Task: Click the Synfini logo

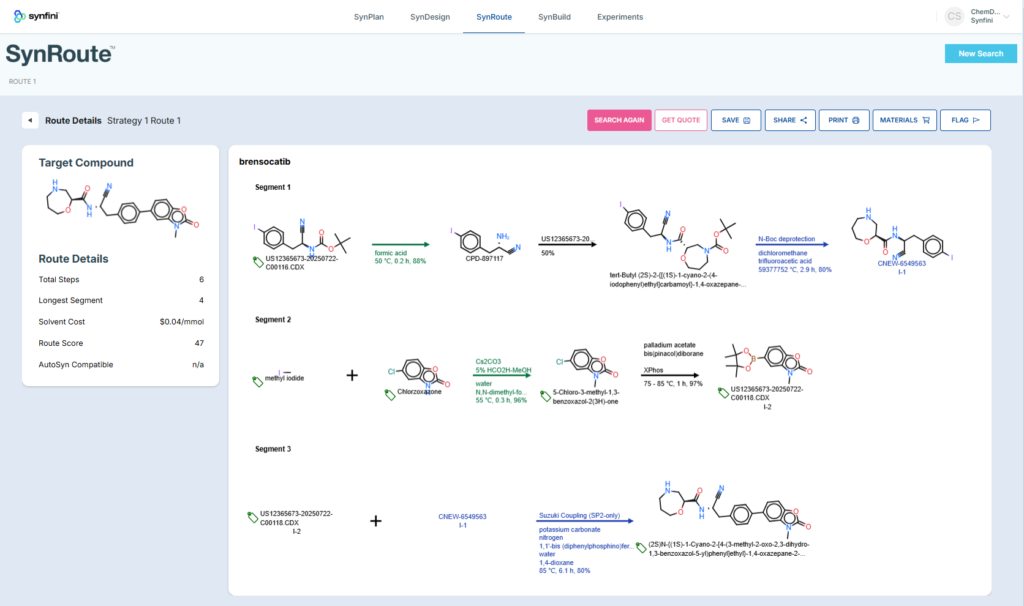Action: point(36,16)
